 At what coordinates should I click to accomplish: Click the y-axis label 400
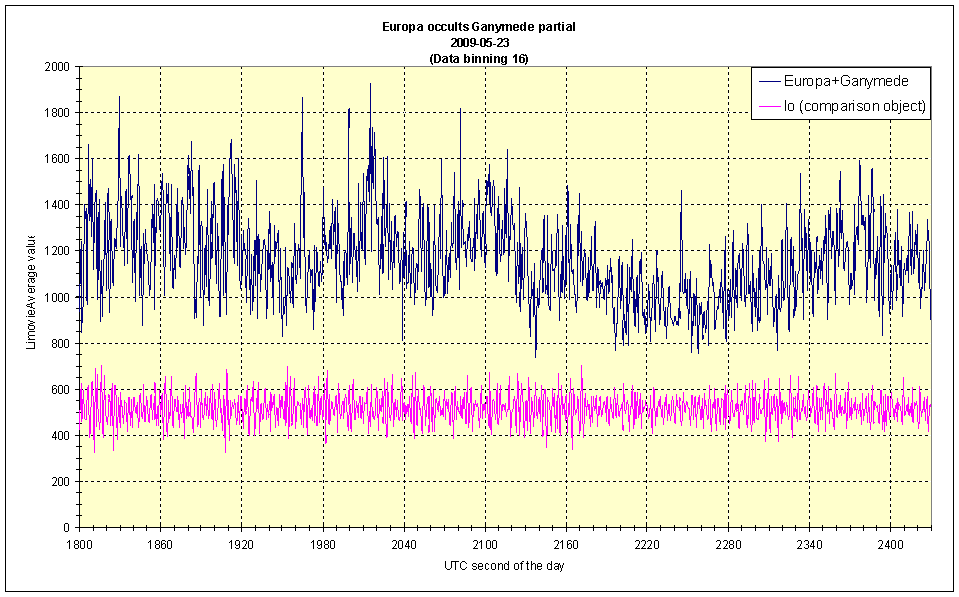coord(60,436)
